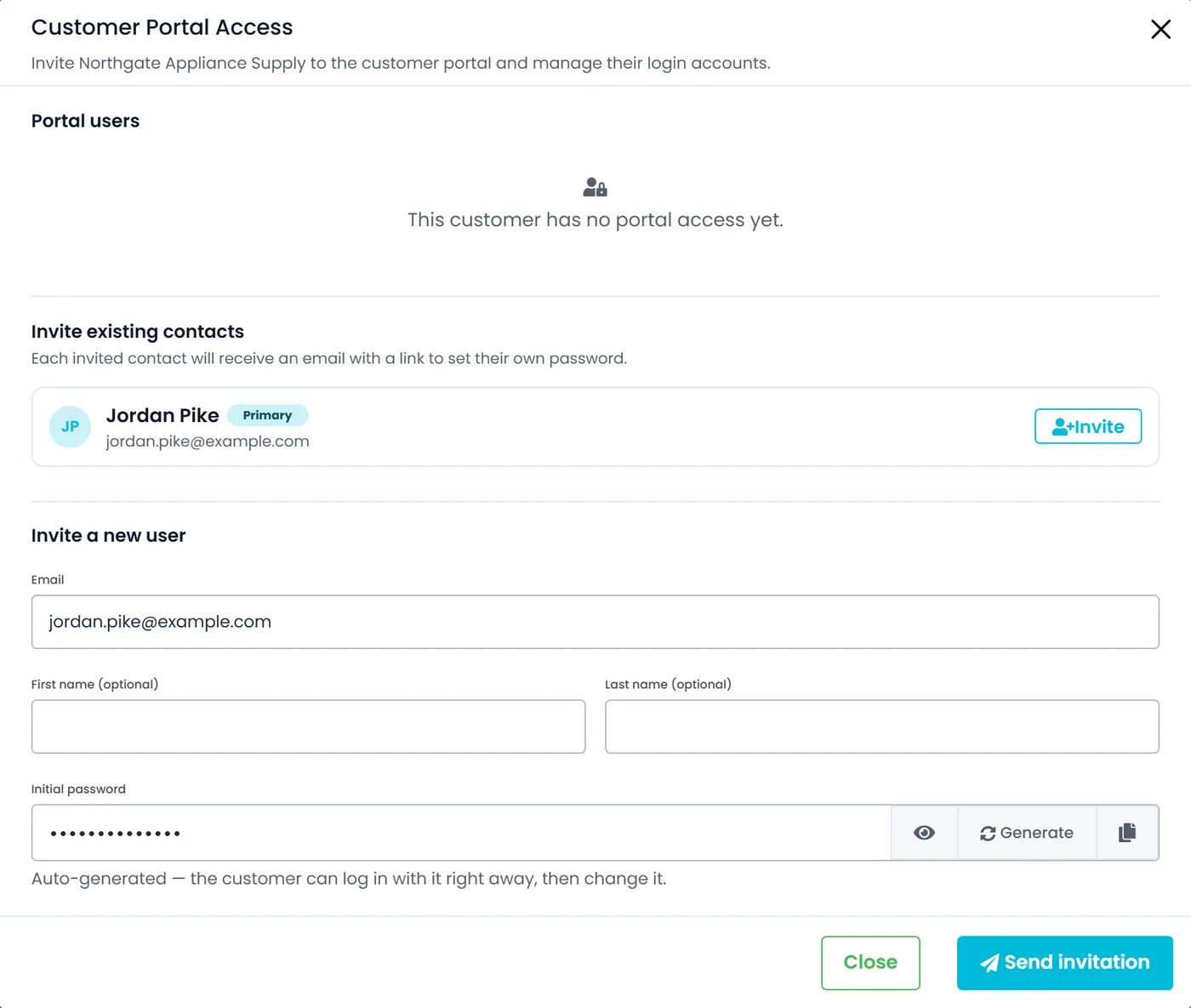
Task: Click the green Close button
Action: [870, 963]
